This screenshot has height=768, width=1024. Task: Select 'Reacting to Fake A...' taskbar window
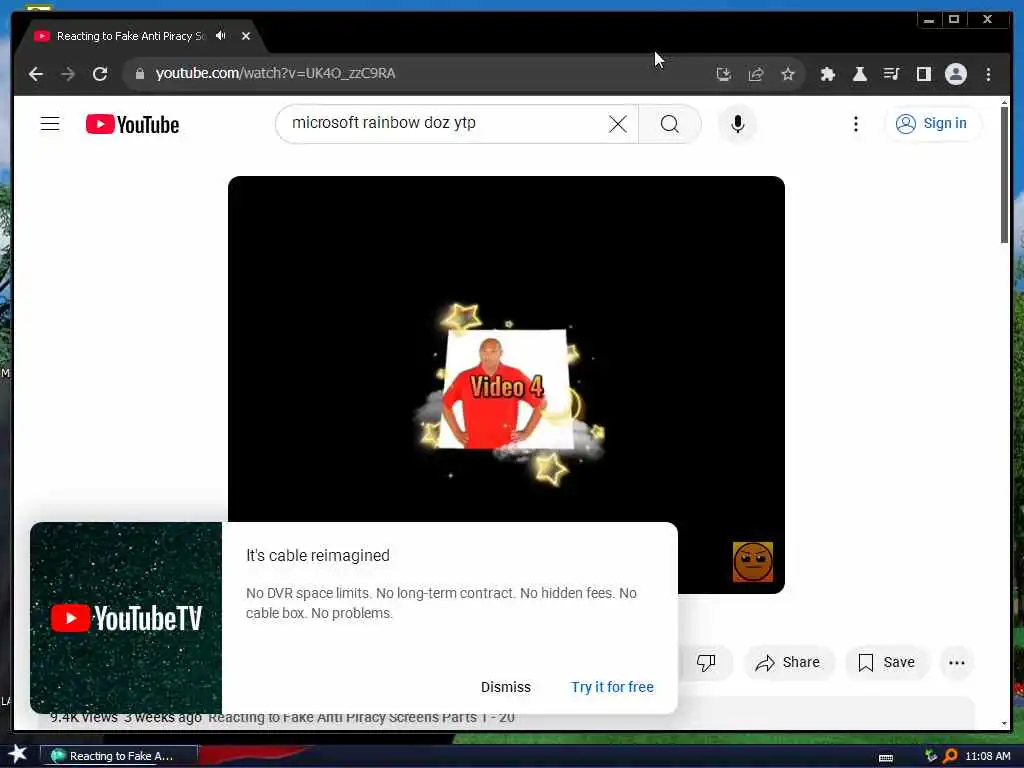(x=119, y=756)
